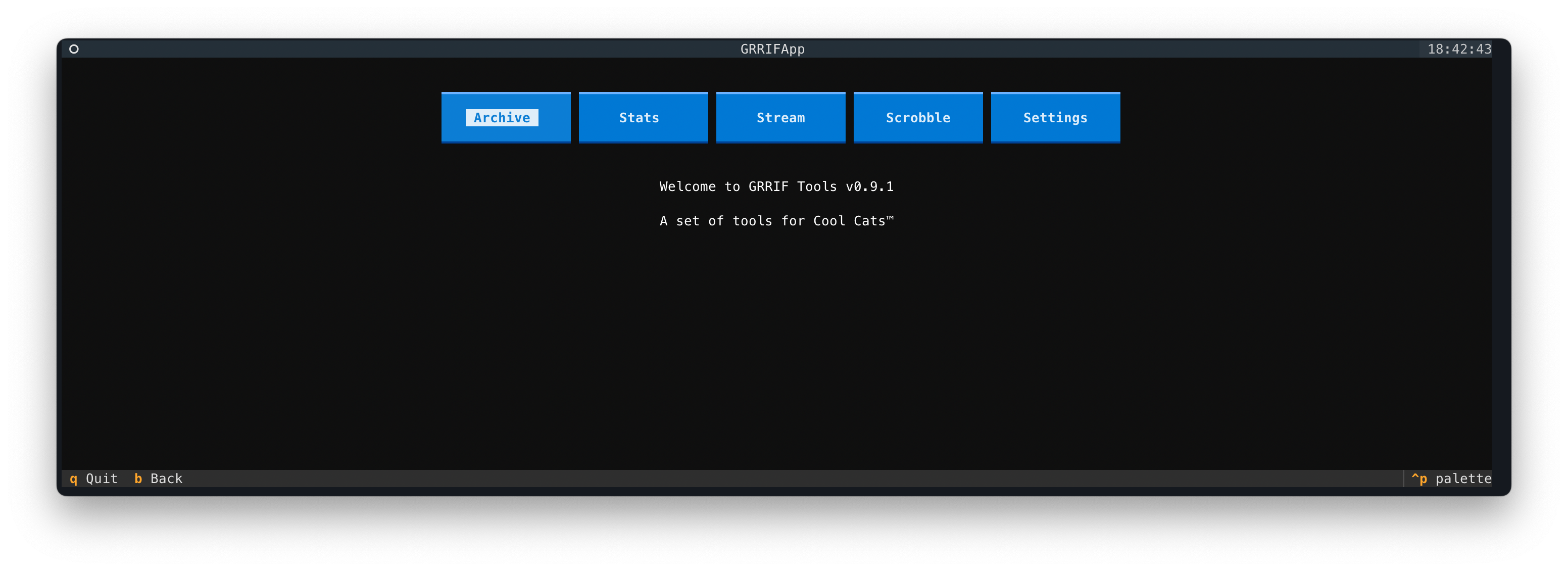Open the Scrobble tool

click(917, 118)
